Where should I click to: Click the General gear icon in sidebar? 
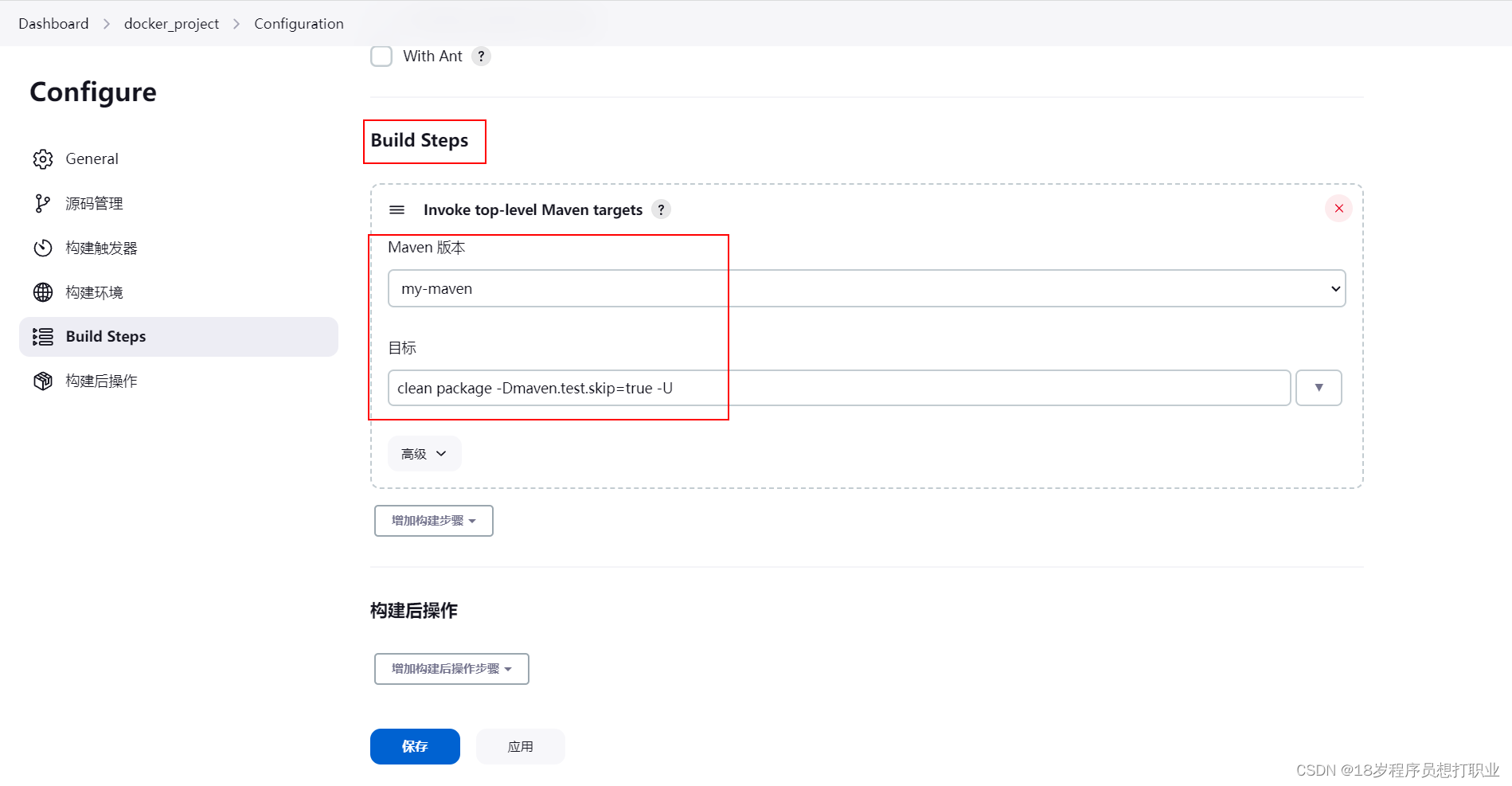43,159
